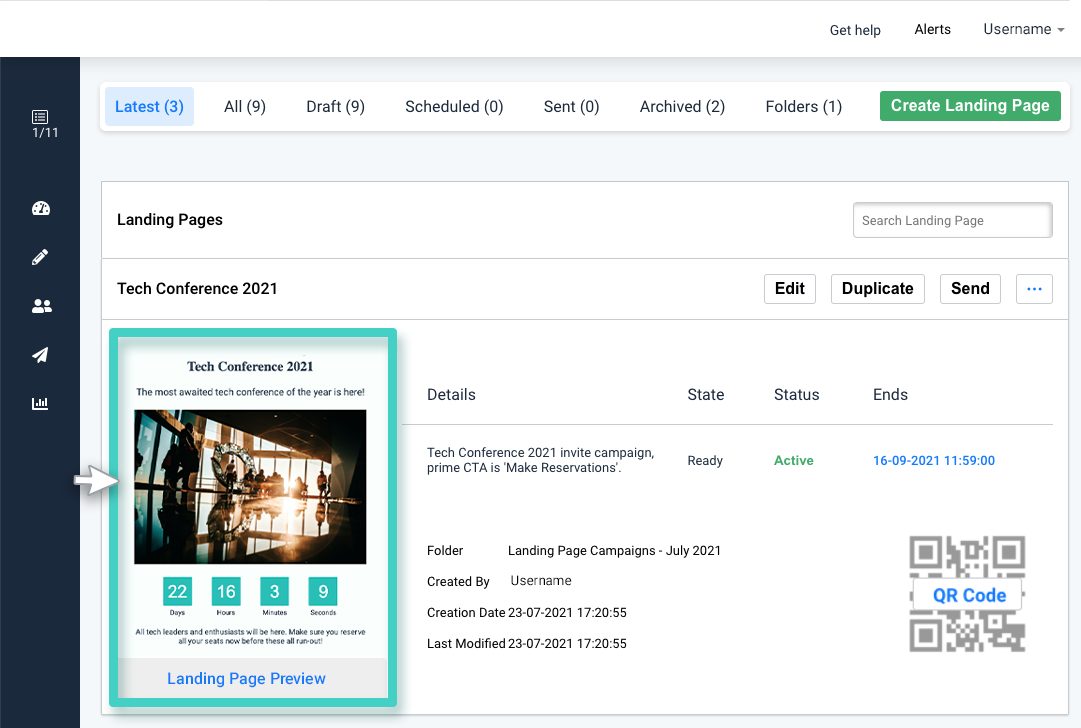The height and width of the screenshot is (728, 1081).
Task: Click folder name Landing Page Campaigns - July 2021
Action: tap(614, 551)
